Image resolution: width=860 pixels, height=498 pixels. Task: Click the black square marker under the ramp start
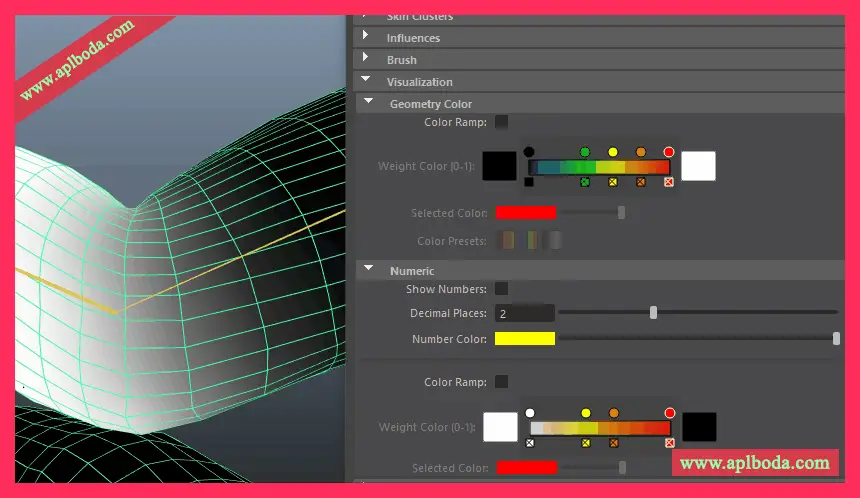[529, 182]
